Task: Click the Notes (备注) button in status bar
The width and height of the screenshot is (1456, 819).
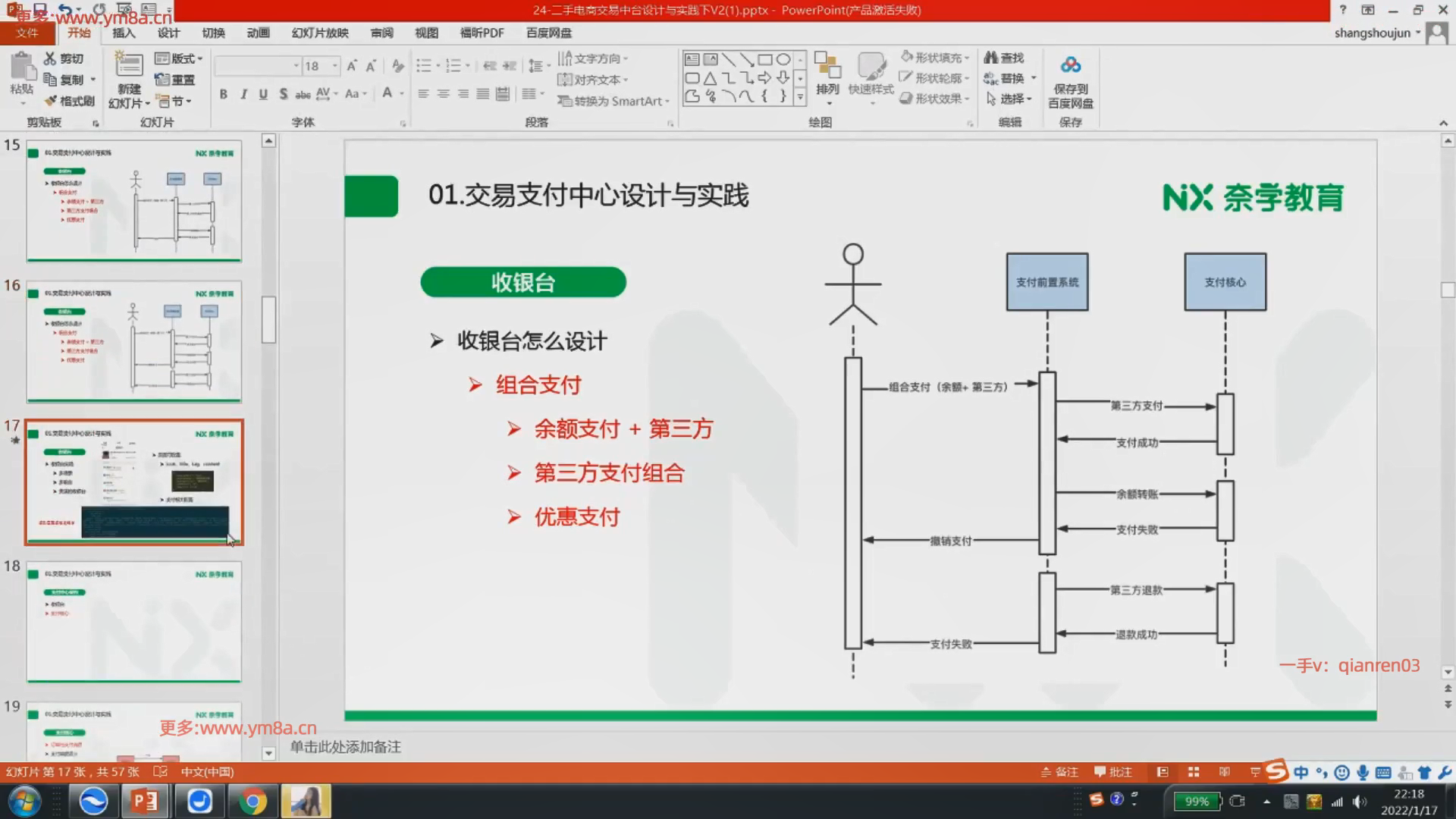Action: [1060, 772]
